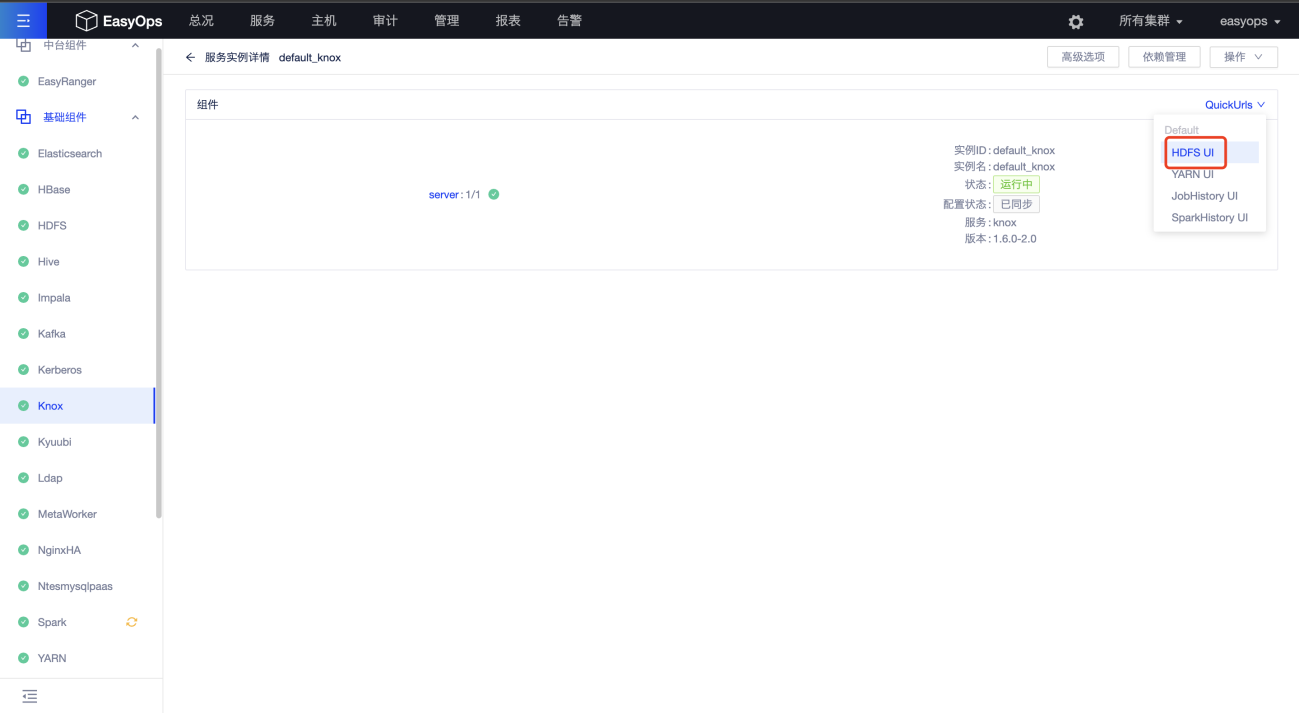Open the easyops user dropdown
Screen dimensions: 1299x713
coord(1250,21)
